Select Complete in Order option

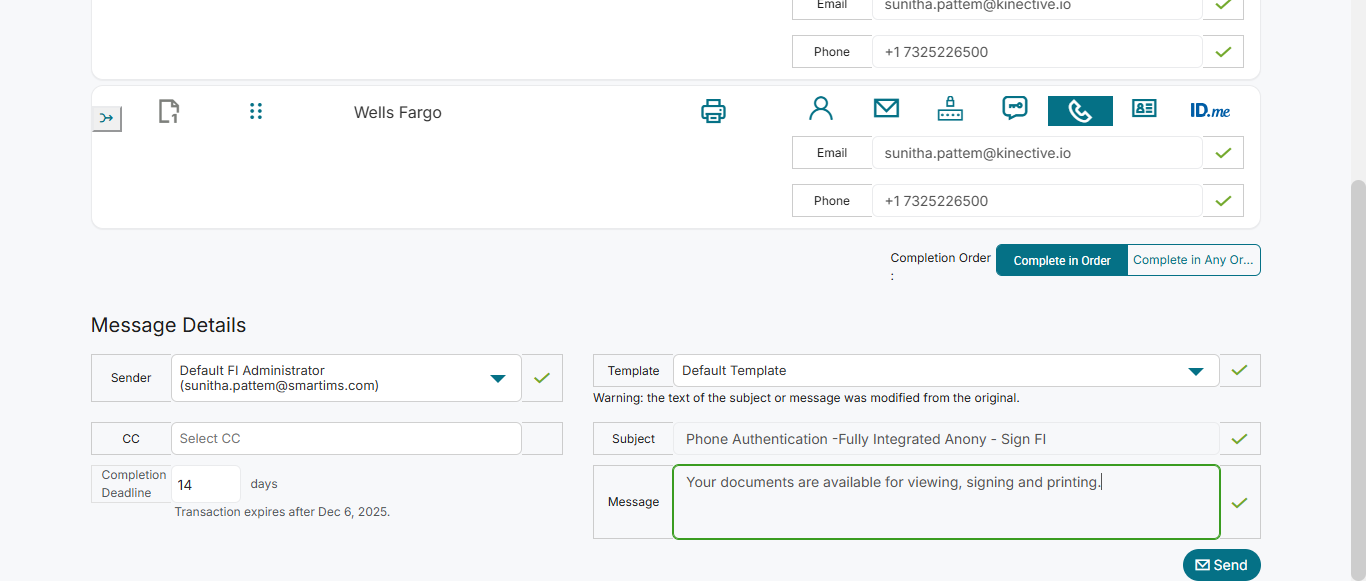[1062, 260]
